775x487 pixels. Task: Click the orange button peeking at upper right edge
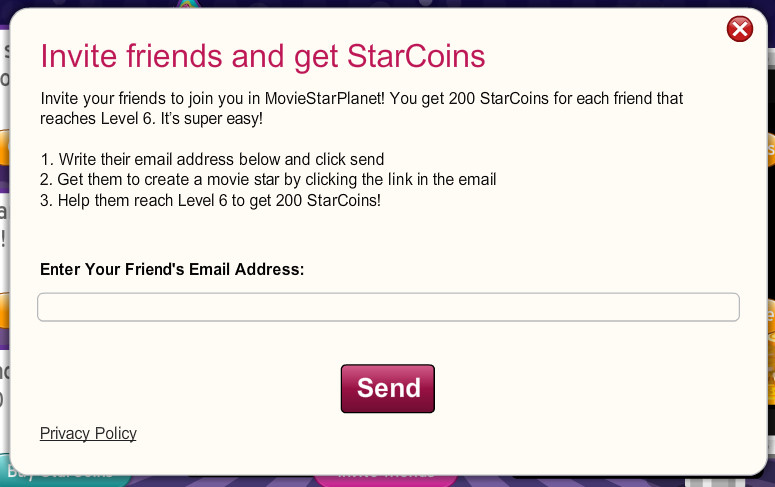770,150
